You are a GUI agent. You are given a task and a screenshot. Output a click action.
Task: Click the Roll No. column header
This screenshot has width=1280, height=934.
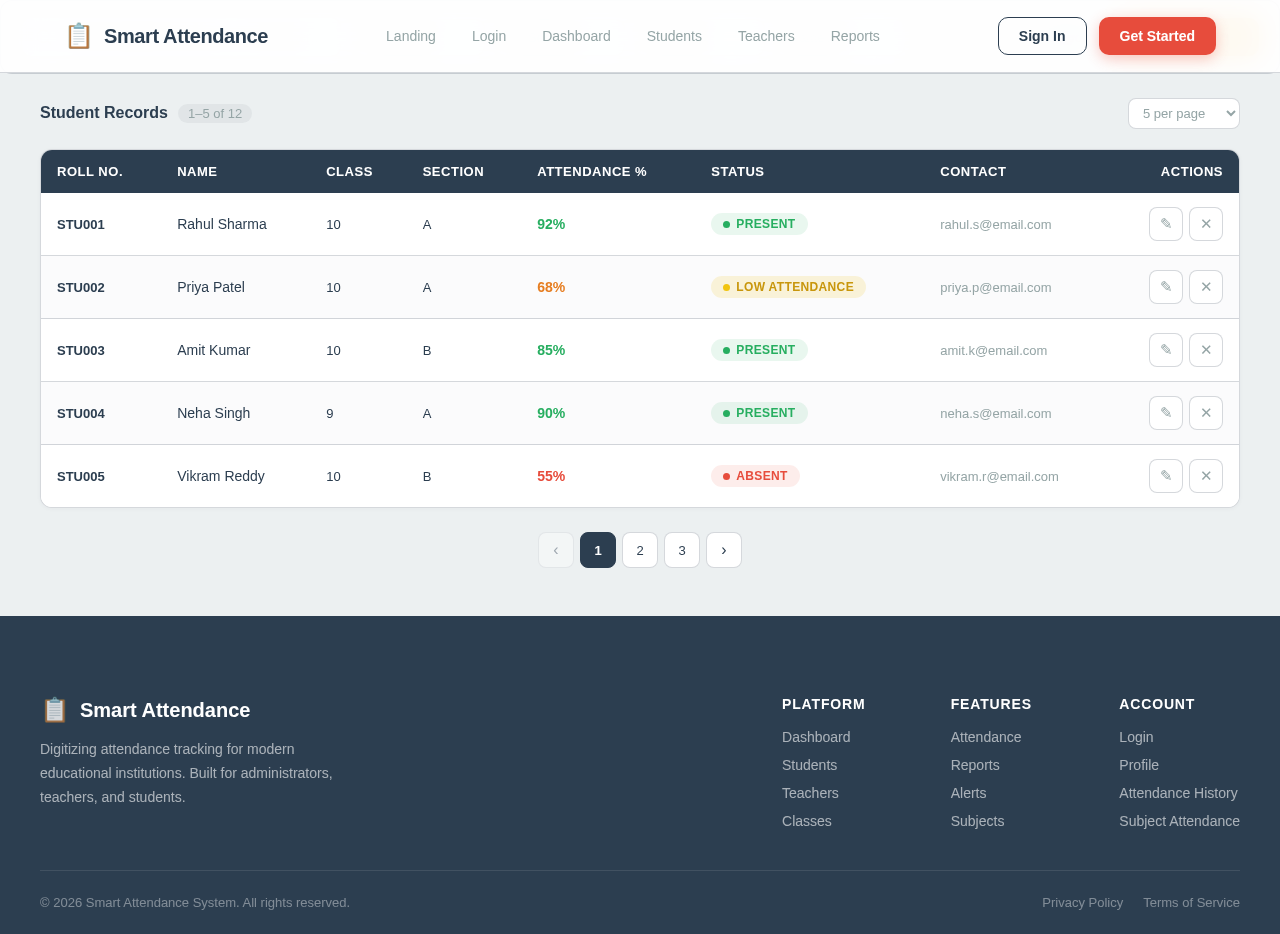pos(90,171)
